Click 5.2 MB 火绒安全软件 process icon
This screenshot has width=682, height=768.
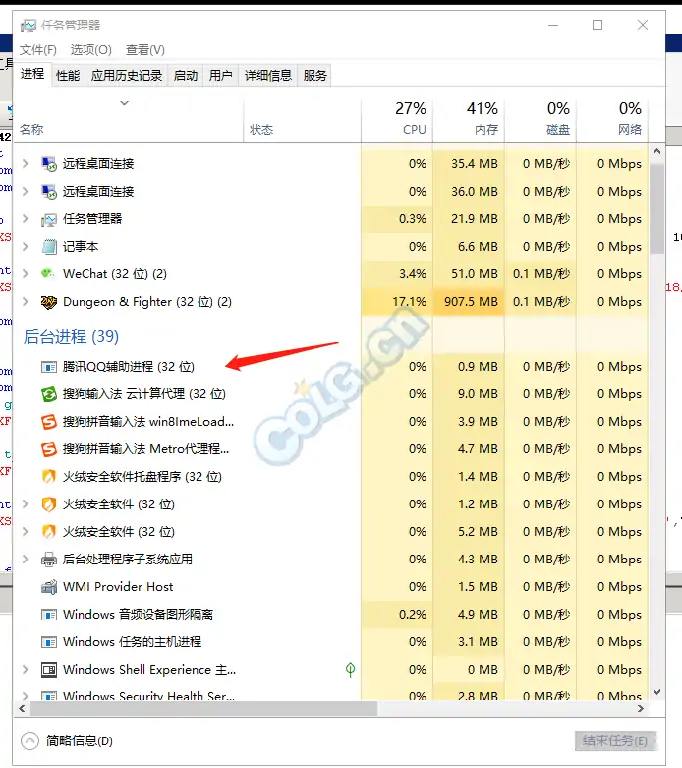click(x=49, y=531)
